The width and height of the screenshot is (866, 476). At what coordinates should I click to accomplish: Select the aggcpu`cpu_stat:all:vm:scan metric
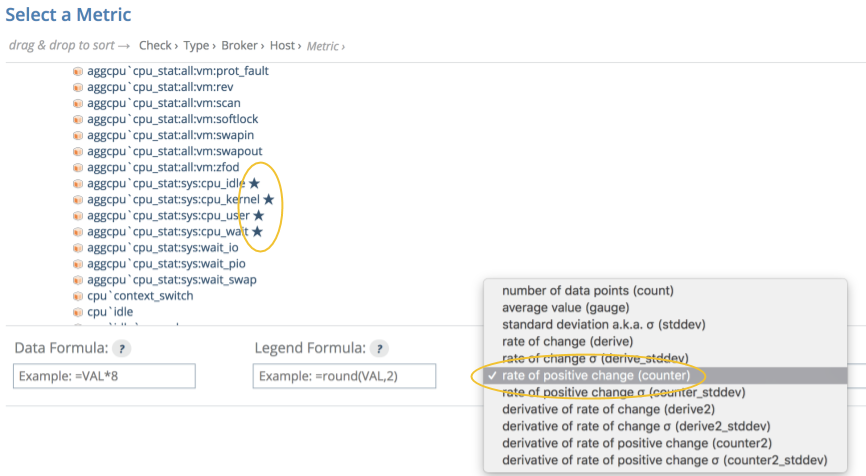[163, 103]
